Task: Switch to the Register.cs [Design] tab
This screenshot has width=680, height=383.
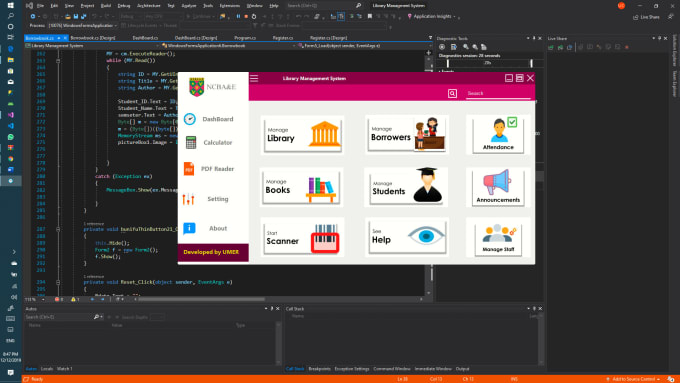Action: point(328,38)
